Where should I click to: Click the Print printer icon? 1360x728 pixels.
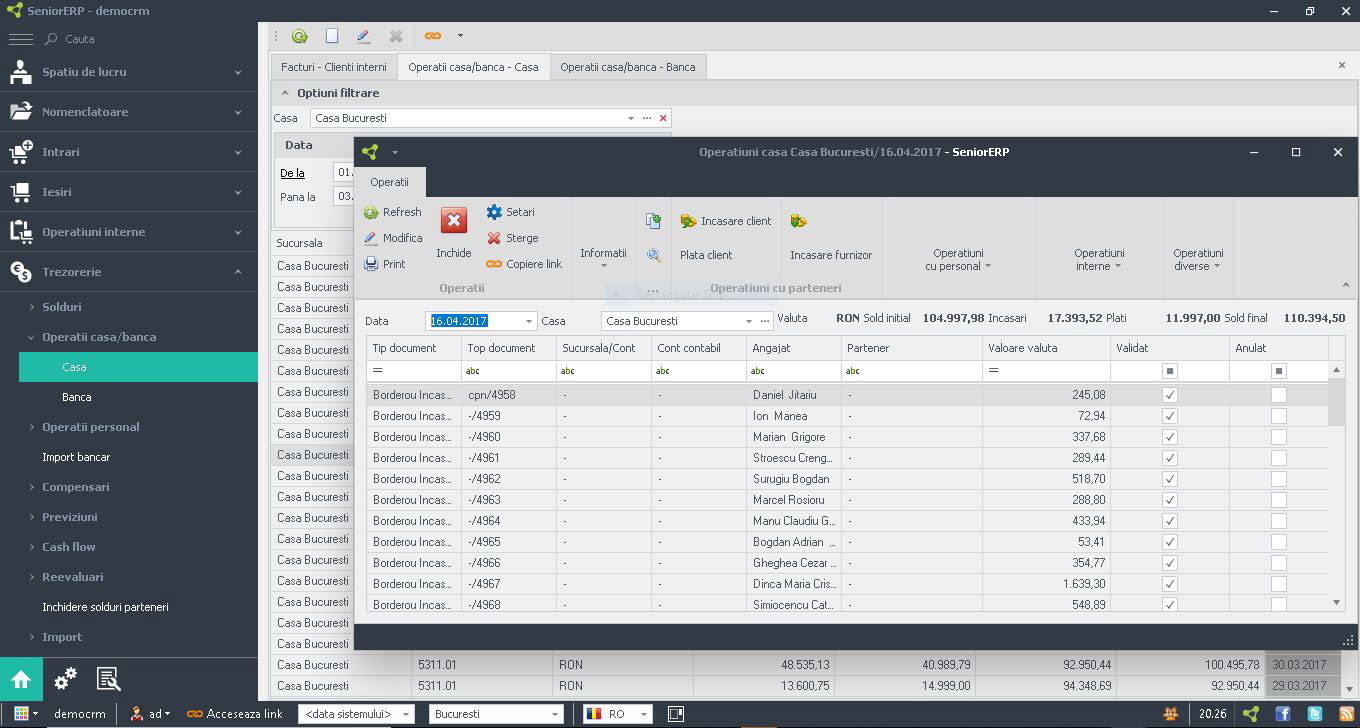(371, 264)
